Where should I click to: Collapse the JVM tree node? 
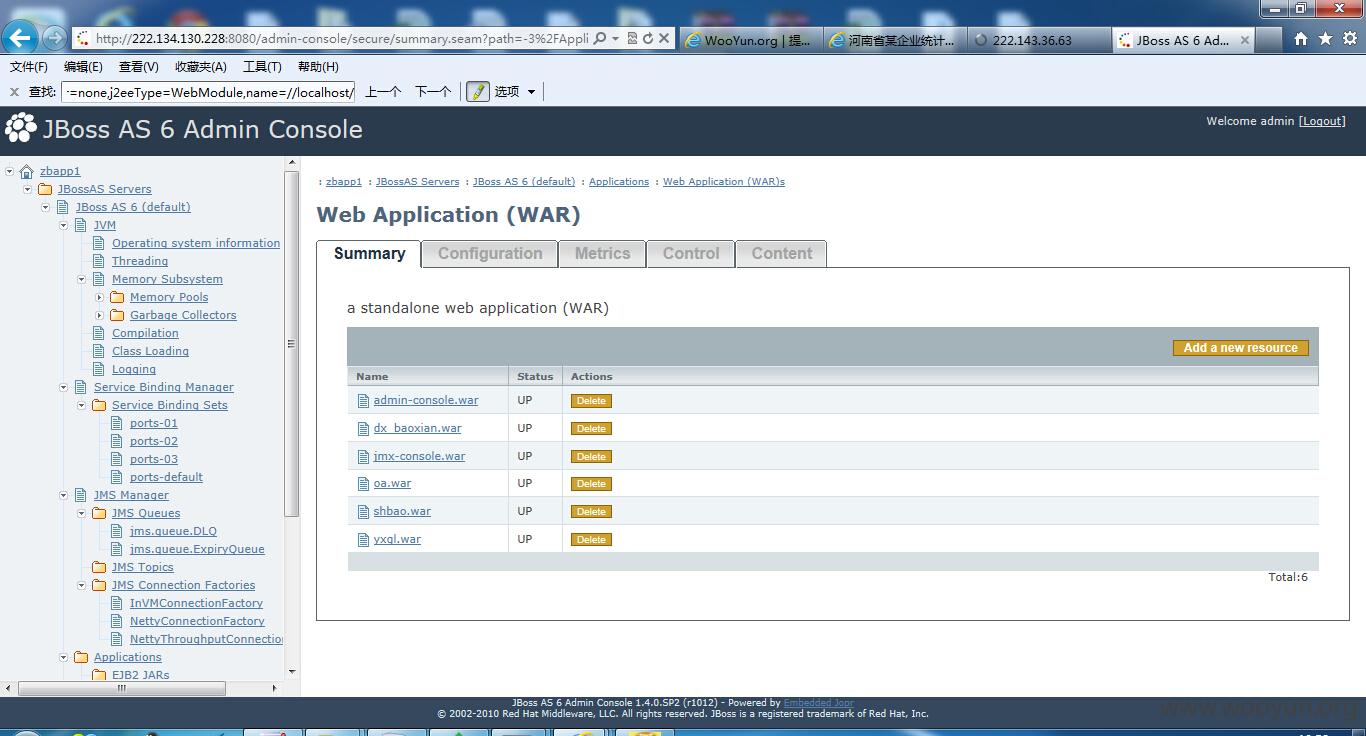click(x=64, y=226)
